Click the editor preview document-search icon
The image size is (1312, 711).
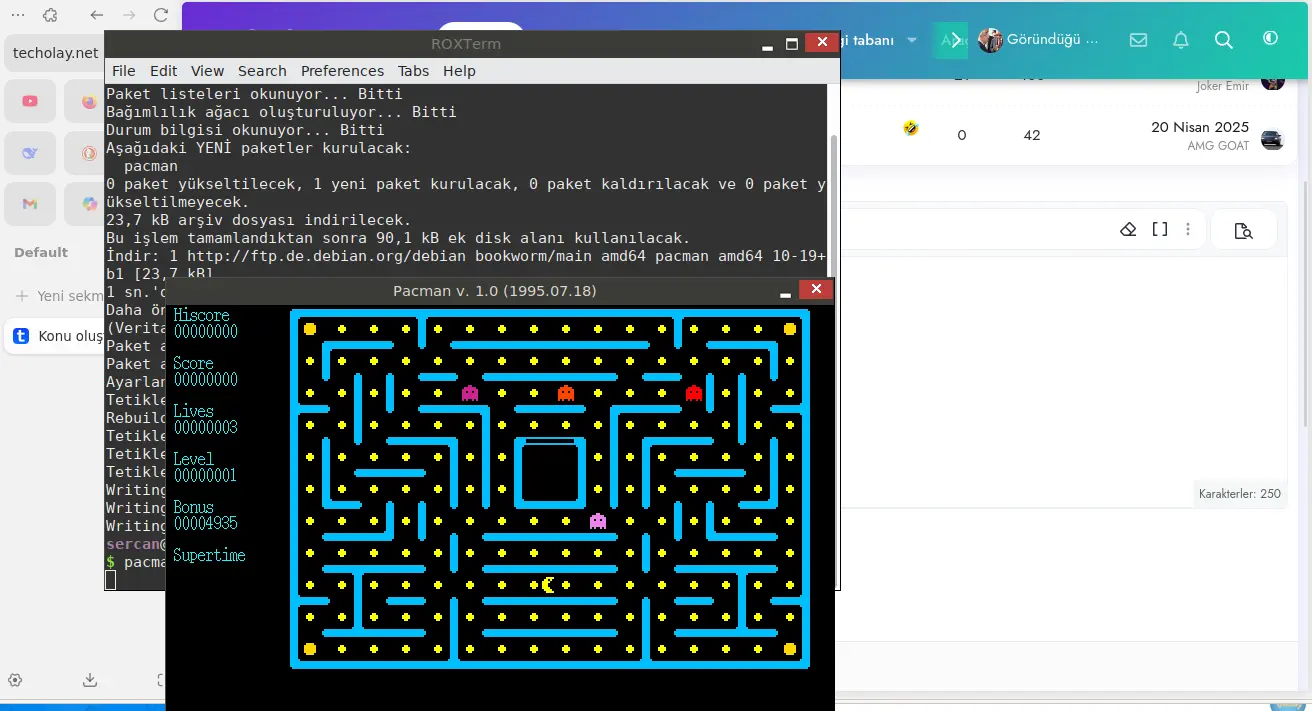(1243, 231)
